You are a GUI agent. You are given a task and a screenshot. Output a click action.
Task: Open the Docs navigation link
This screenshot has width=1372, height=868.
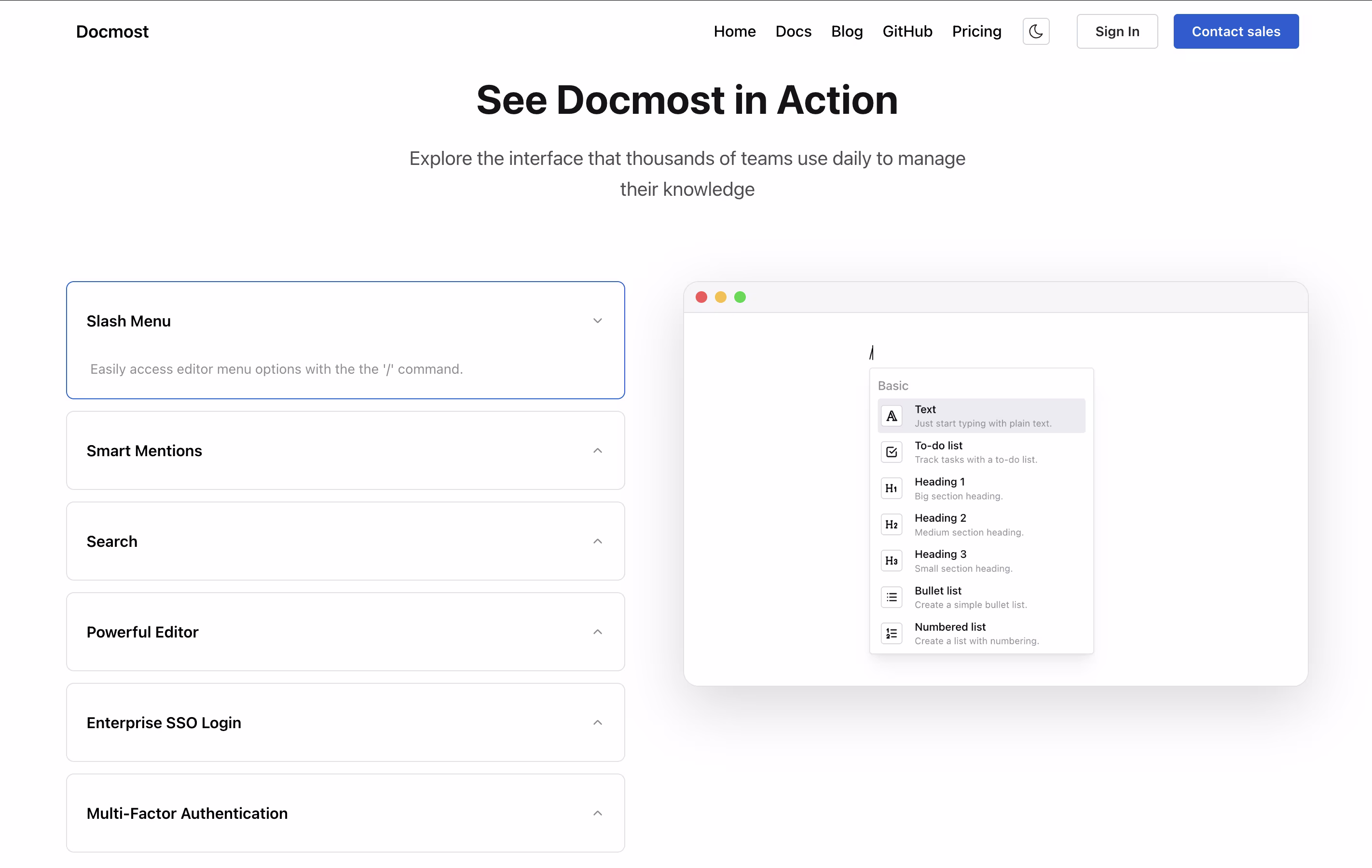pyautogui.click(x=793, y=31)
